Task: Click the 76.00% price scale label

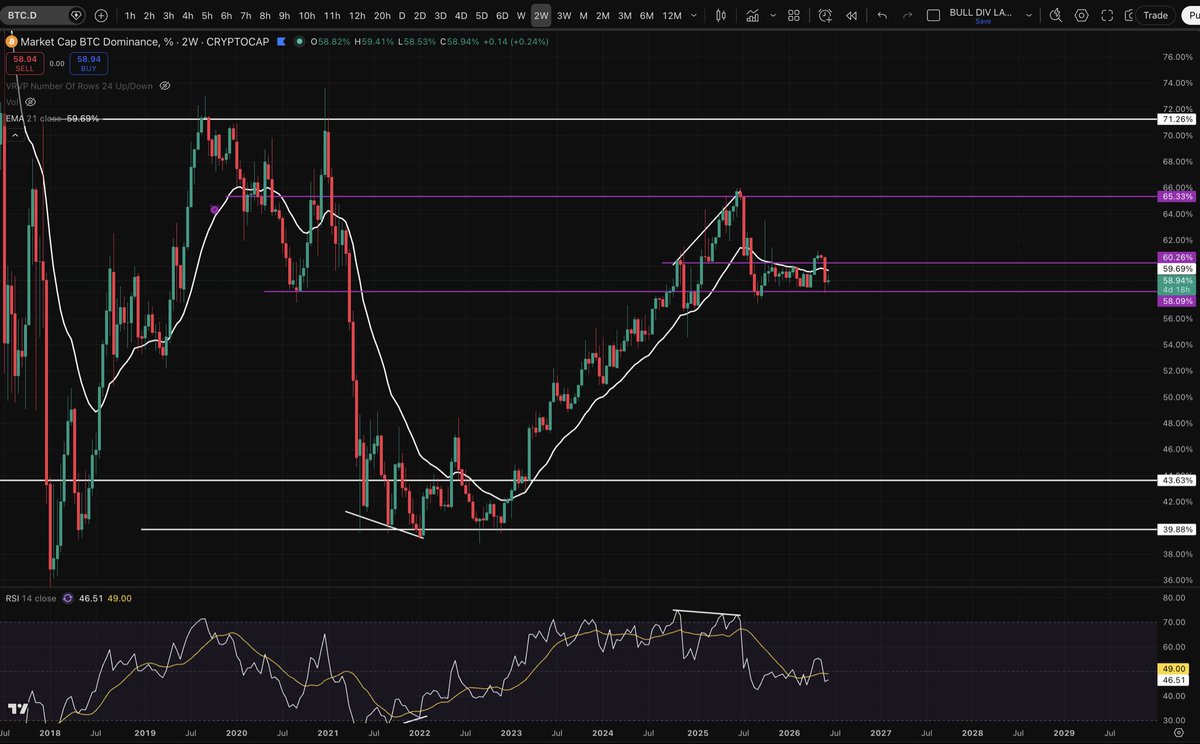Action: coord(1178,57)
